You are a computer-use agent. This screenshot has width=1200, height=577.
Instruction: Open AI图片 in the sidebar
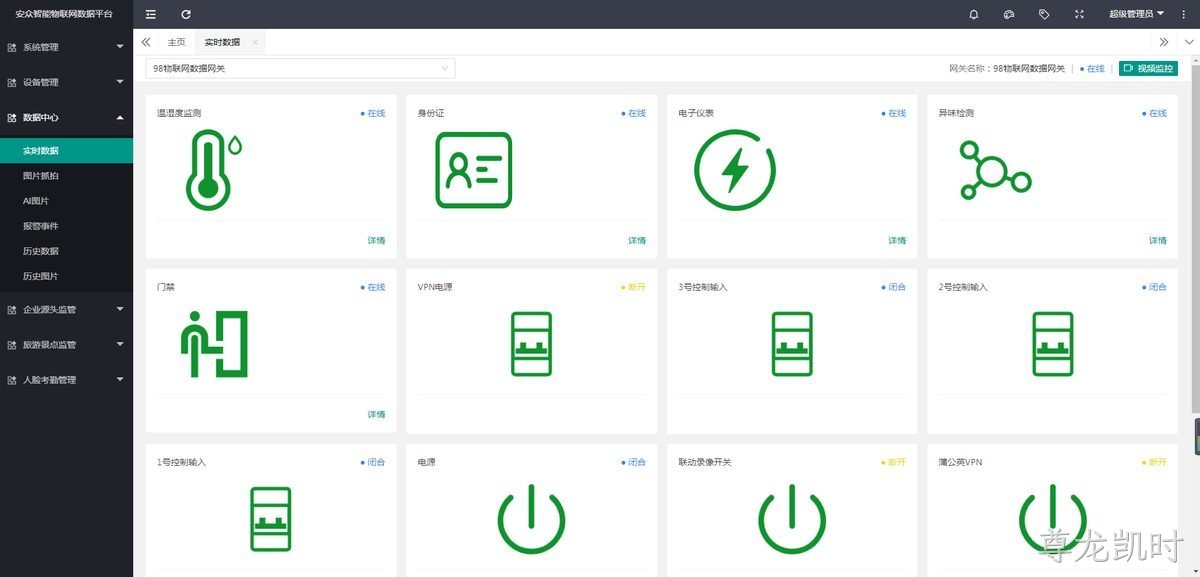[x=66, y=201]
